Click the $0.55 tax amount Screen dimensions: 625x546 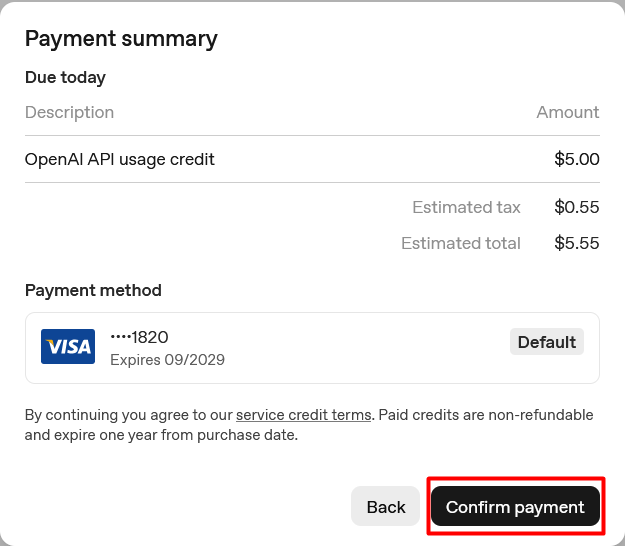click(x=576, y=207)
